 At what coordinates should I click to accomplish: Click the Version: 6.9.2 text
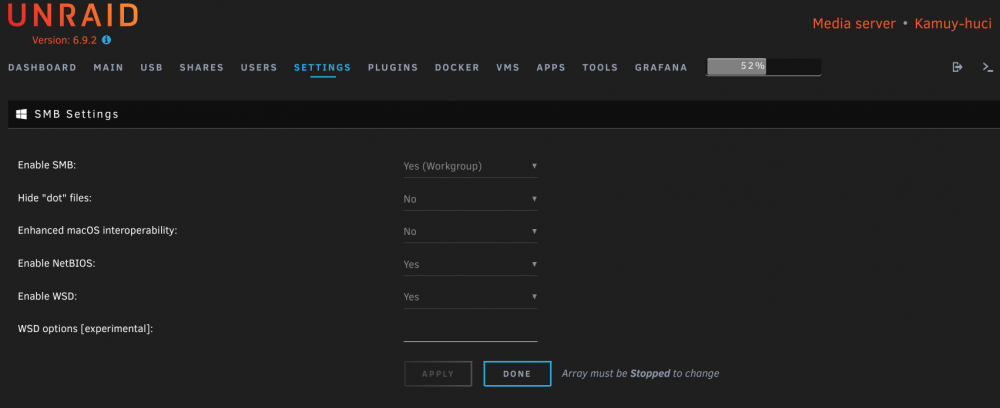pos(65,40)
